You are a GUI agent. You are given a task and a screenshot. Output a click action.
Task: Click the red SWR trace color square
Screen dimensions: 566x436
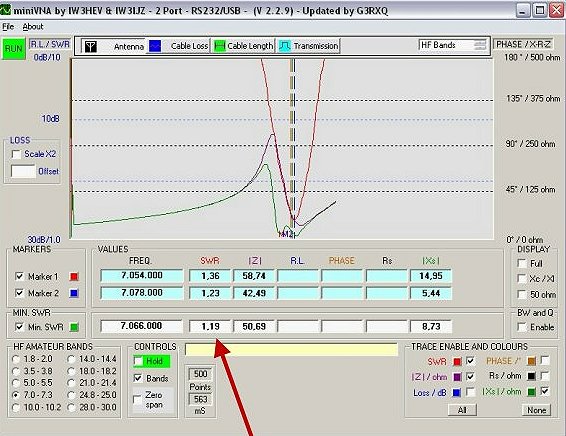tap(457, 362)
